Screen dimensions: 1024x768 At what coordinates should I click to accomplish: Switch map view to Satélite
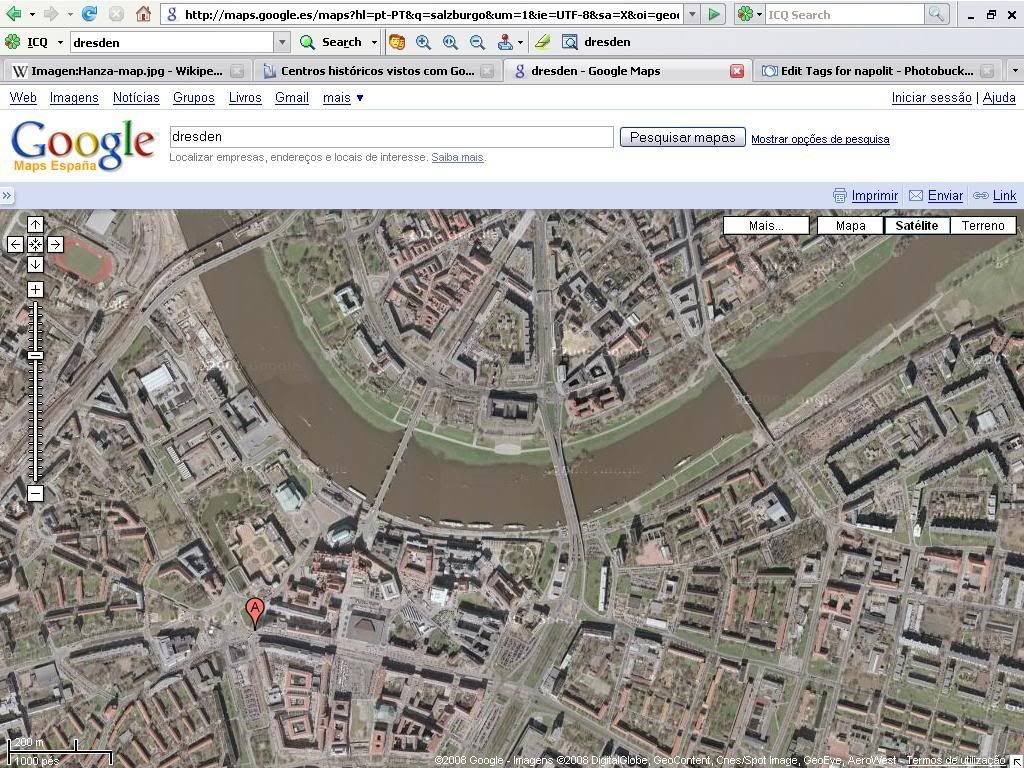916,225
